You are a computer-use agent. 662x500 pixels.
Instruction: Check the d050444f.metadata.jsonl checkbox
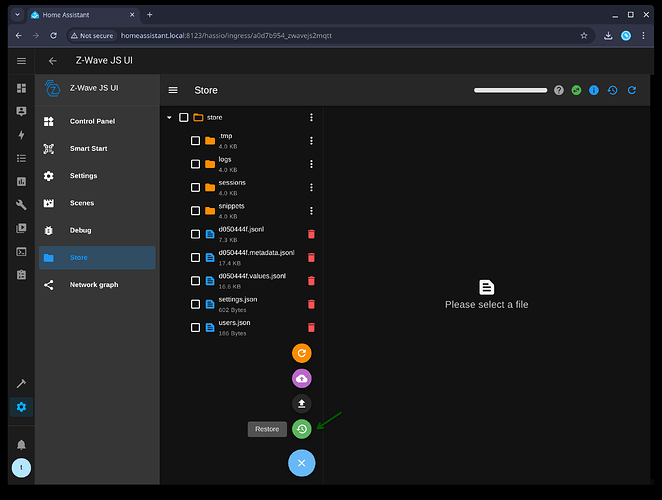pyautogui.click(x=195, y=257)
